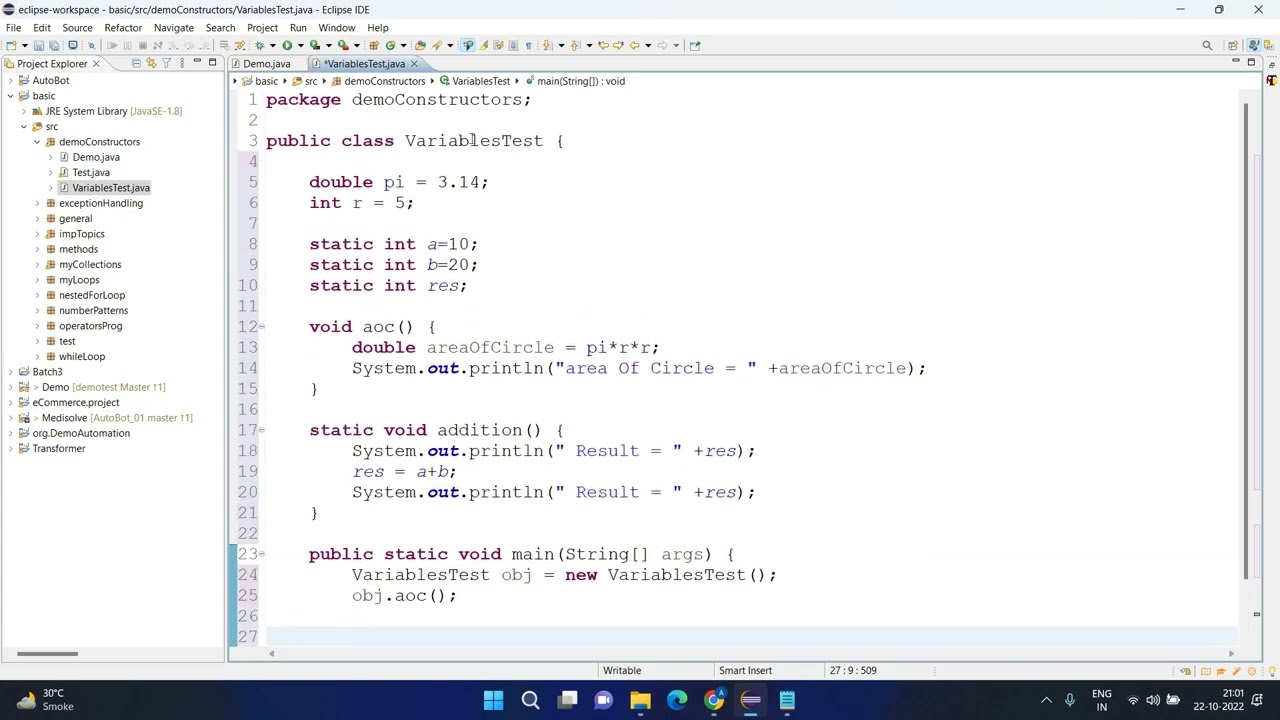The image size is (1280, 720).
Task: Collapse All in Project Explorer
Action: [136, 63]
